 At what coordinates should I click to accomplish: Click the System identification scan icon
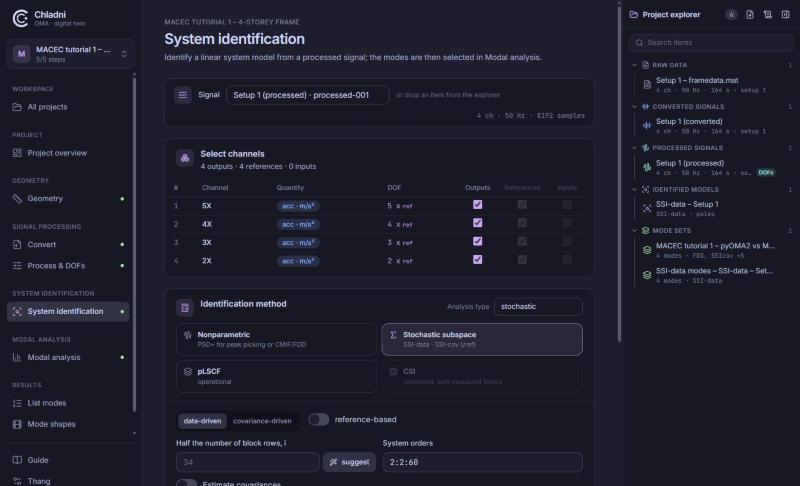pos(17,312)
